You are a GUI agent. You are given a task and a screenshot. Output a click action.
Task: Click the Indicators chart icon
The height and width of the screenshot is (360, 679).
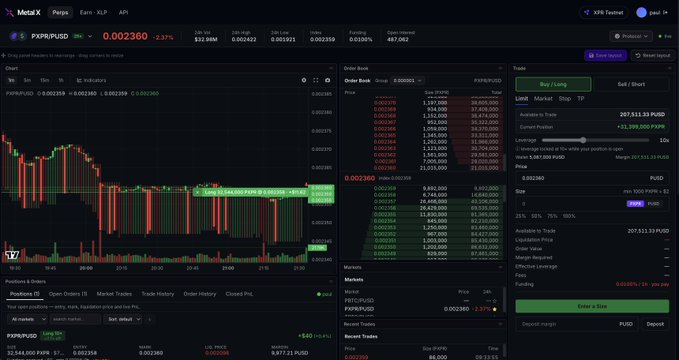80,80
